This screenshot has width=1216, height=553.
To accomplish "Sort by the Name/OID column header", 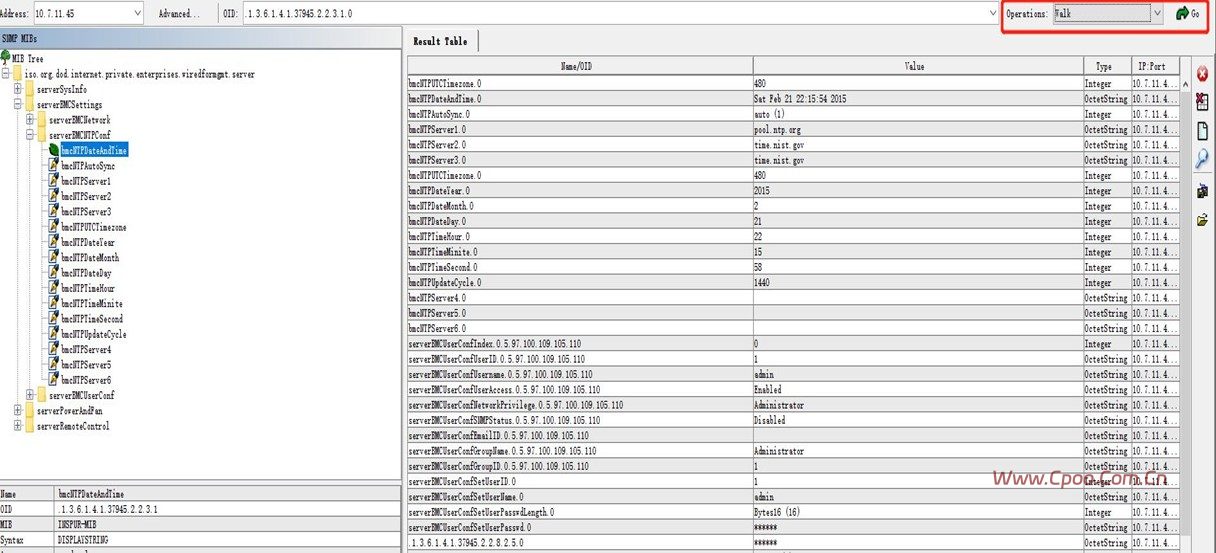I will 580,66.
